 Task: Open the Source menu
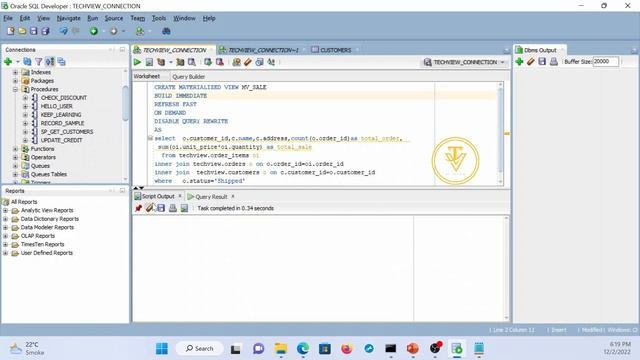pos(114,18)
